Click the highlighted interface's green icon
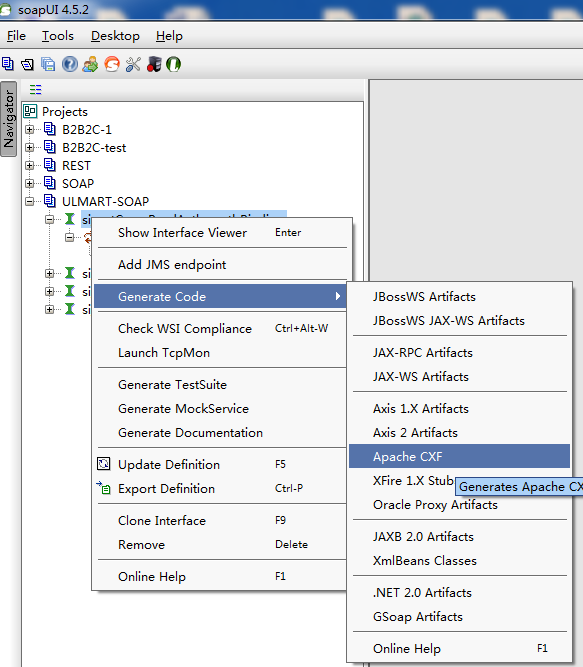 pos(70,219)
